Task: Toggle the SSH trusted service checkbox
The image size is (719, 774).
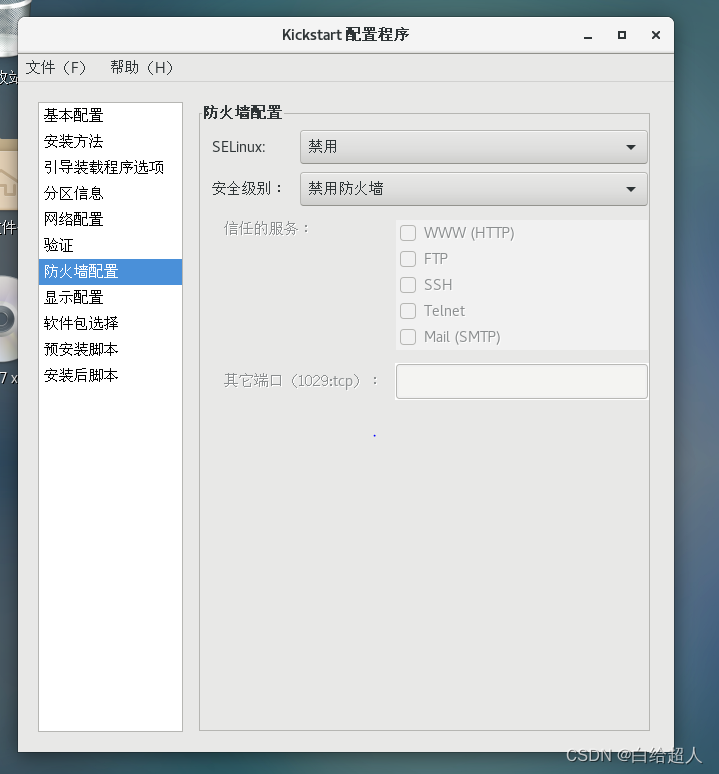Action: pyautogui.click(x=408, y=285)
